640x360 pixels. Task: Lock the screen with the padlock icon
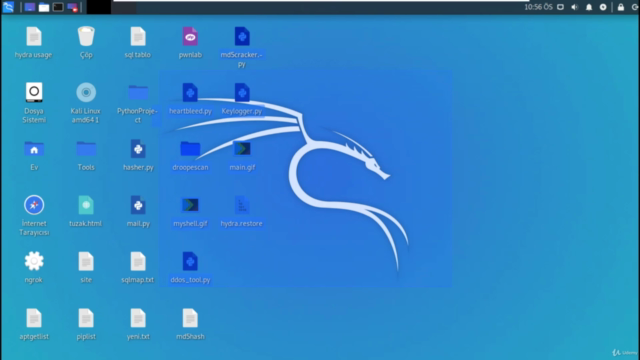621,7
